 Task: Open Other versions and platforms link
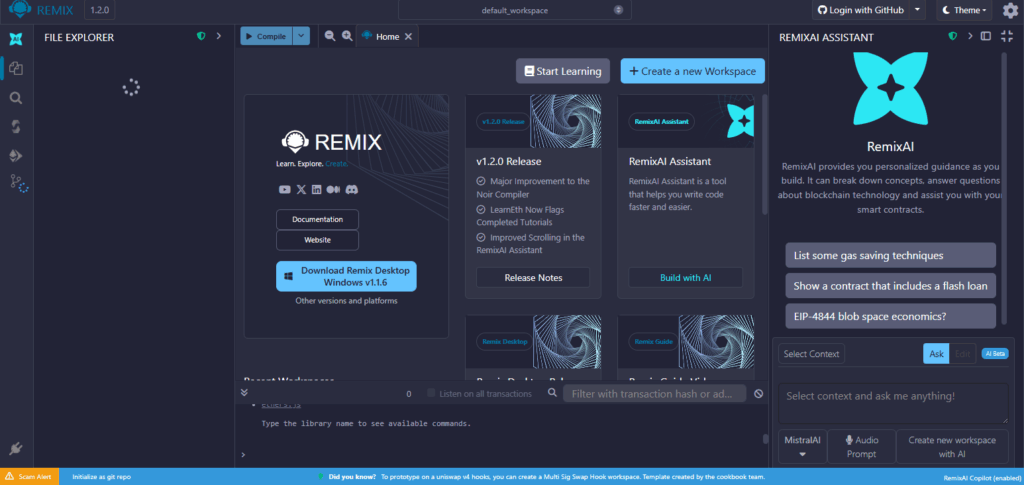pos(346,301)
